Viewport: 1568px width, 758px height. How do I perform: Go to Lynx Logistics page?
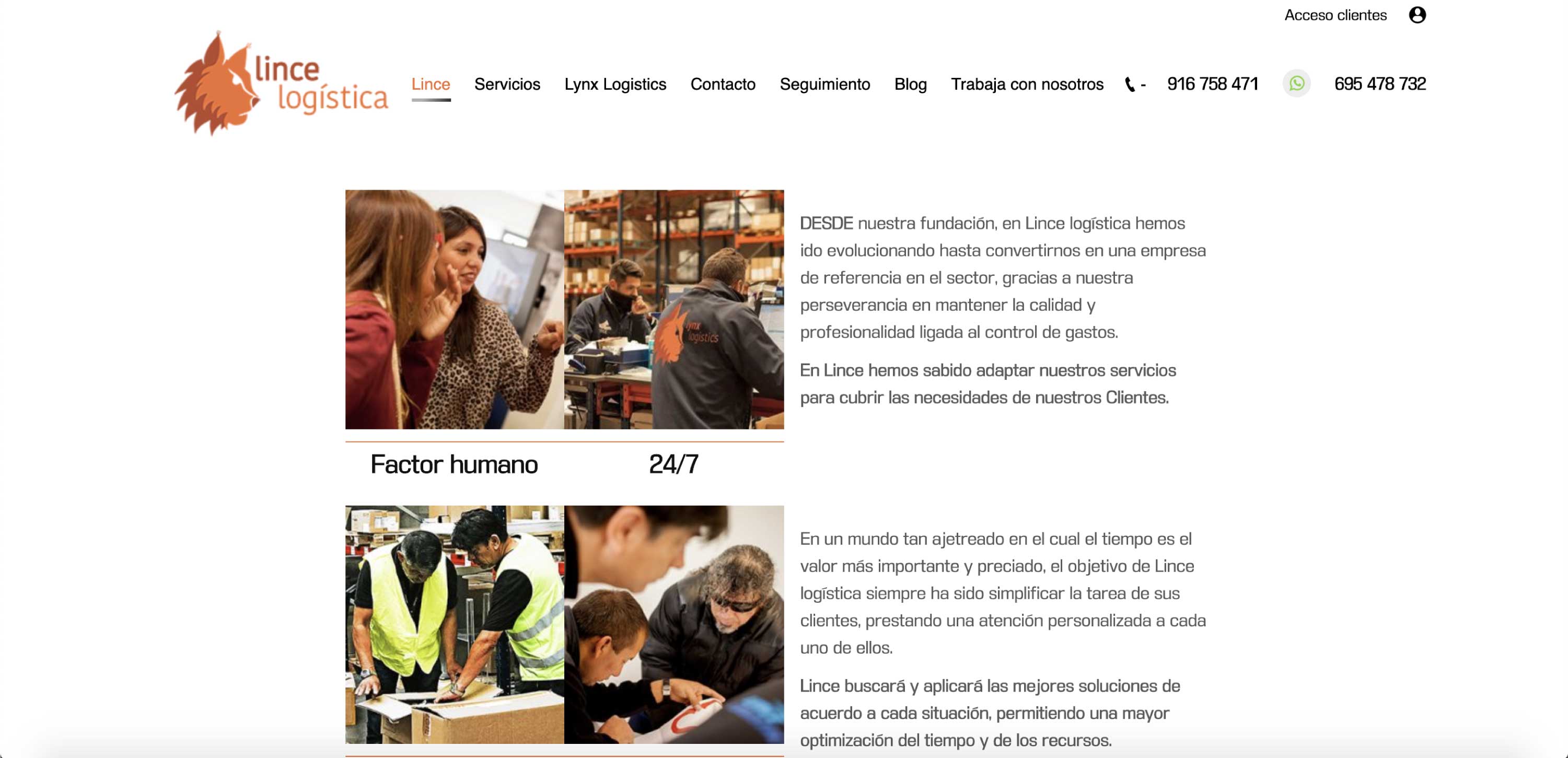(615, 84)
